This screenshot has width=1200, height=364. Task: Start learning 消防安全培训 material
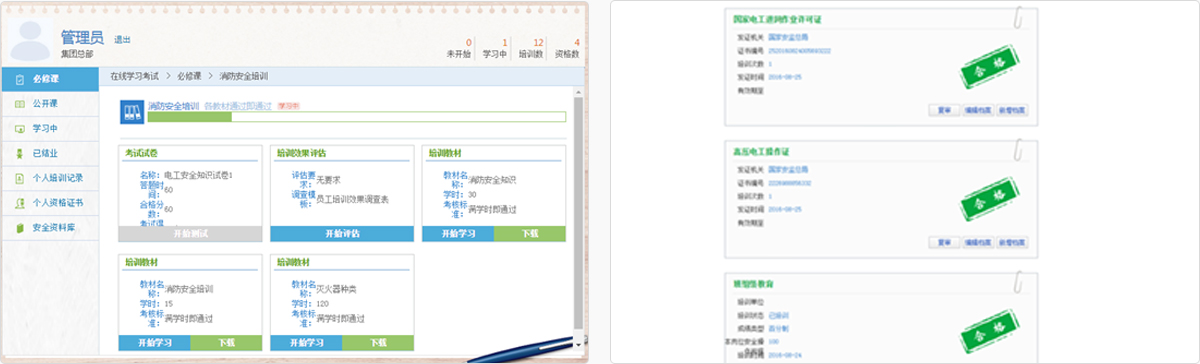point(155,342)
